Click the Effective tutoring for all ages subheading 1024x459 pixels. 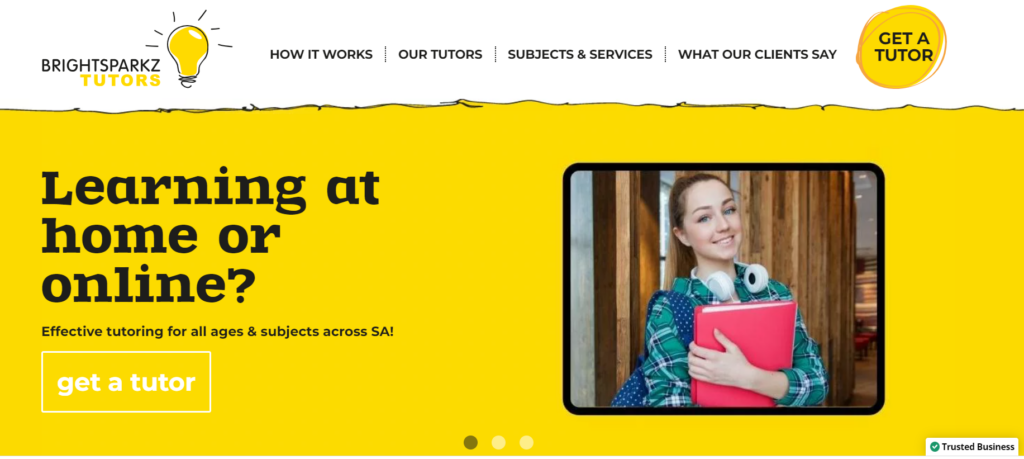coord(217,331)
